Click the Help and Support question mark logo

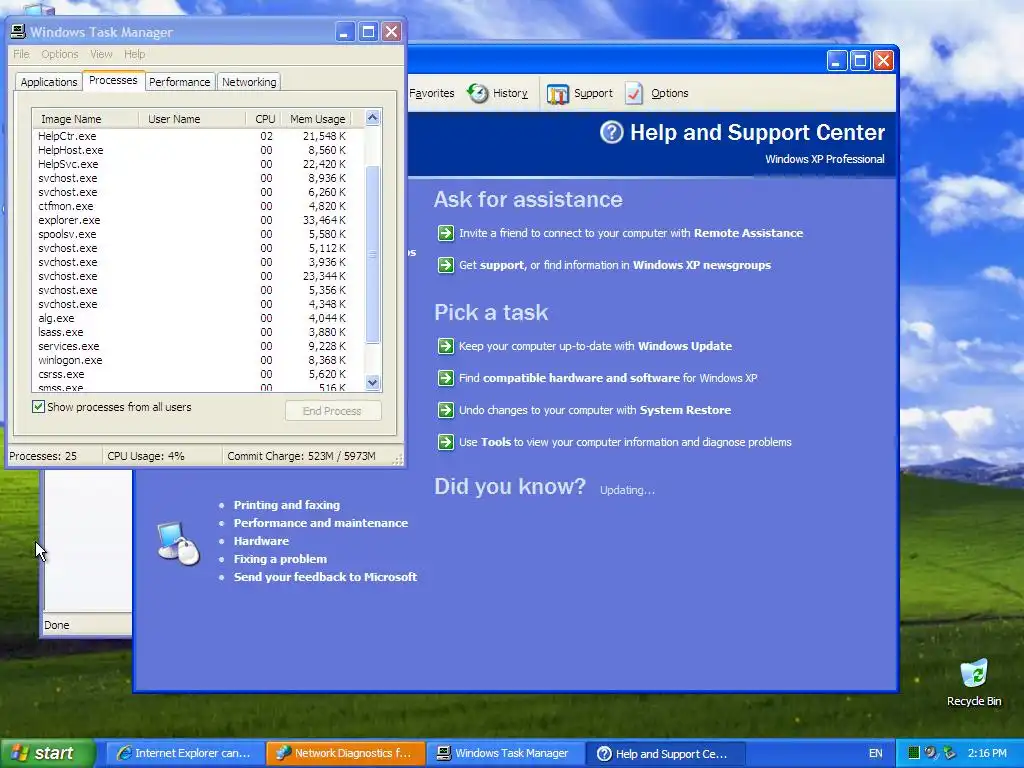(611, 133)
